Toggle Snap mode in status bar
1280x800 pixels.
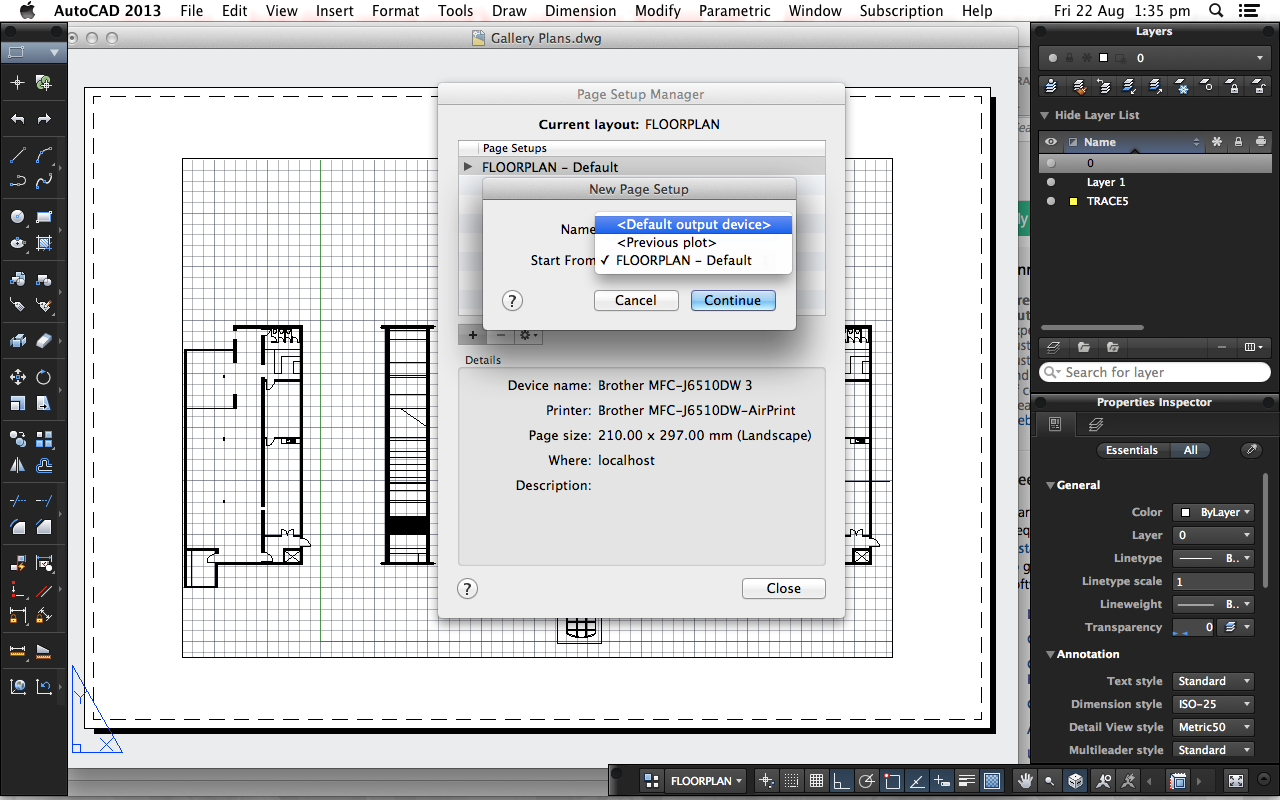coord(791,781)
